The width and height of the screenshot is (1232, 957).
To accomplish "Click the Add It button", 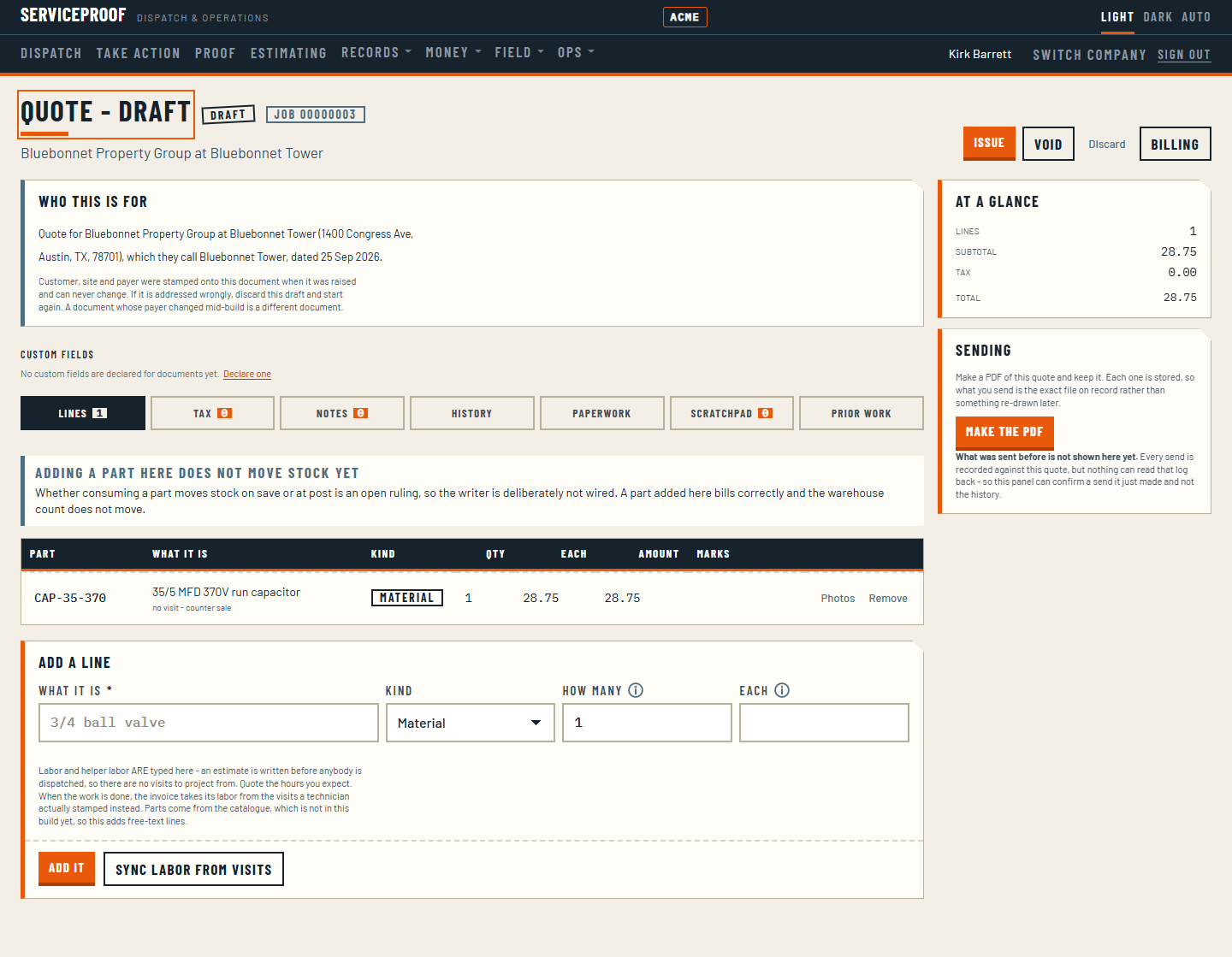I will [67, 869].
